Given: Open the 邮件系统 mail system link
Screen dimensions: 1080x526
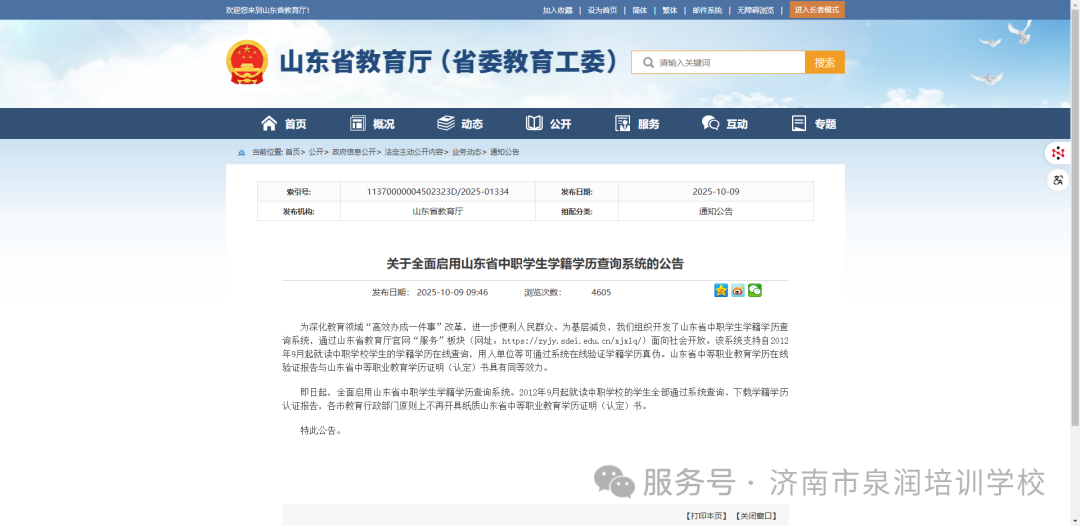Looking at the screenshot, I should (707, 10).
